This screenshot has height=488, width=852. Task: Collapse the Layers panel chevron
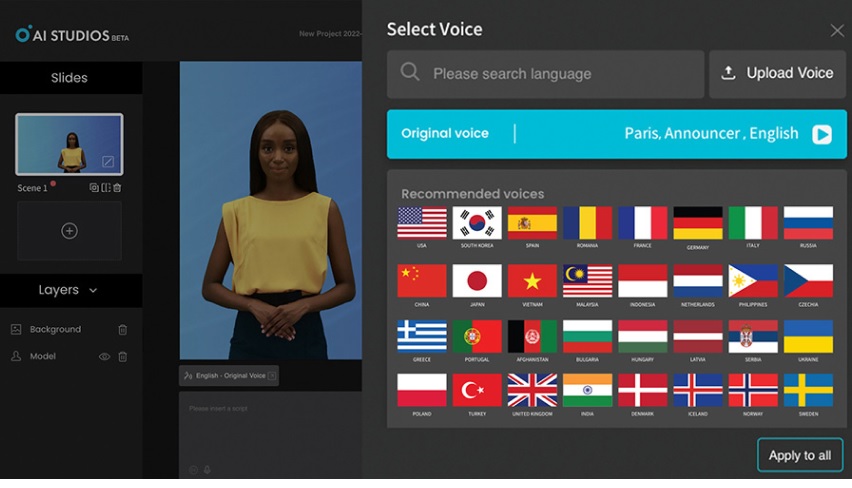click(x=93, y=290)
